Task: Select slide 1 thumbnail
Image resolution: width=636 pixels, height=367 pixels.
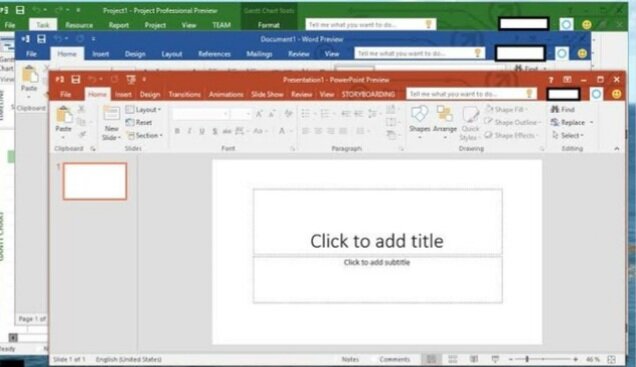Action: pyautogui.click(x=95, y=181)
